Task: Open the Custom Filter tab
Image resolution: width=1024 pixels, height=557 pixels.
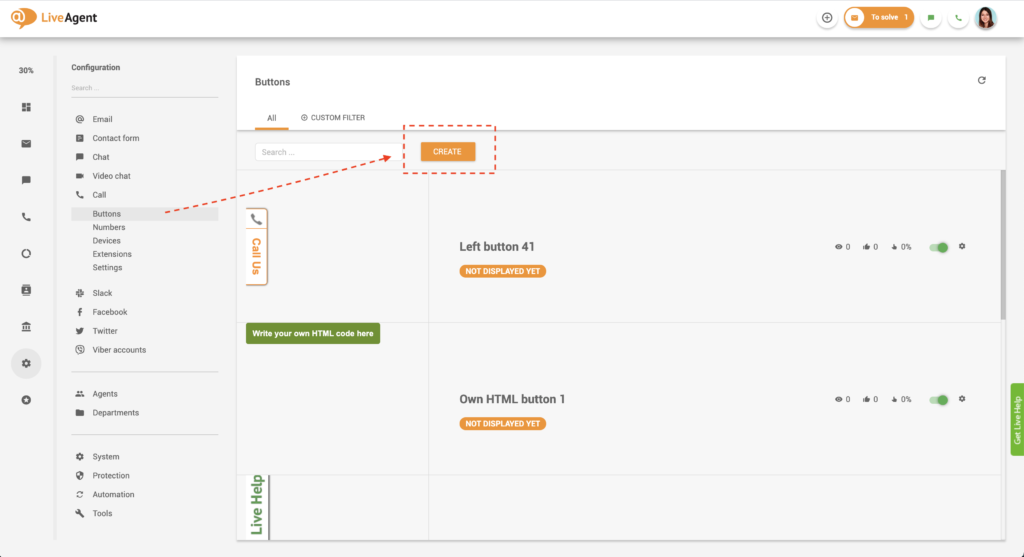Action: (x=333, y=118)
